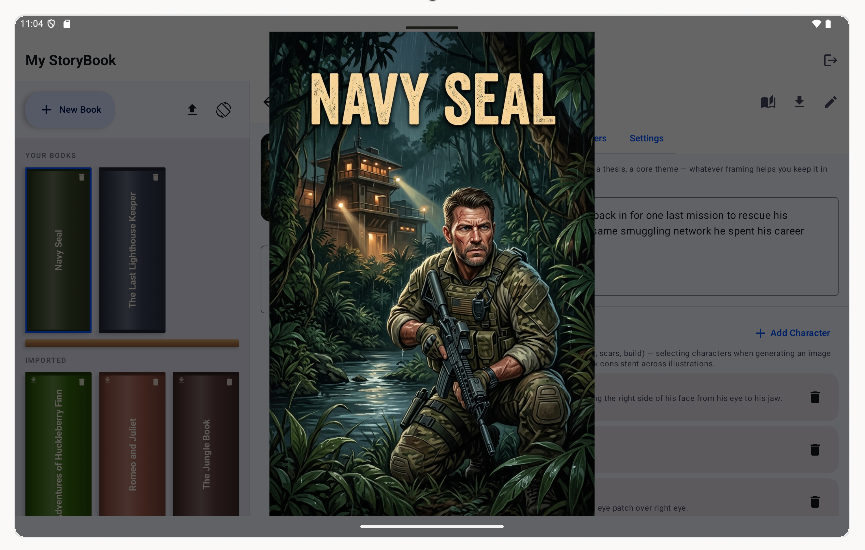Open The Last Lighthouse Keeper book
The width and height of the screenshot is (865, 550).
(132, 250)
